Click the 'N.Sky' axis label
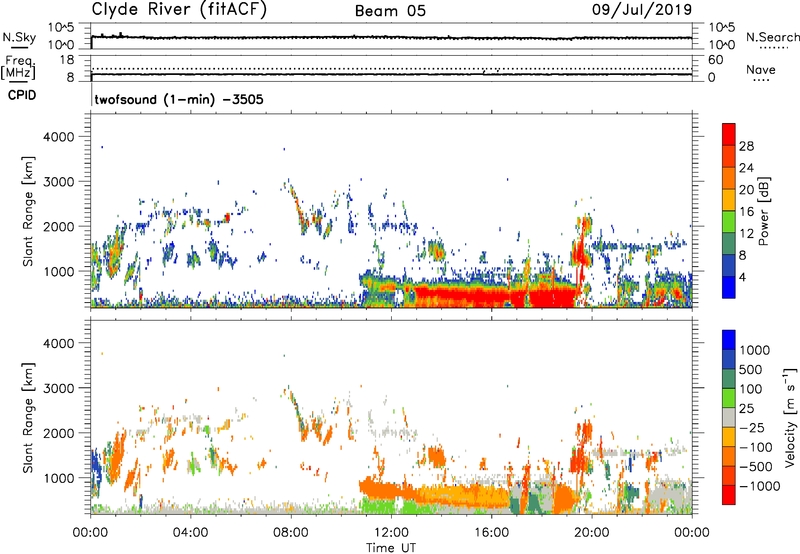Image resolution: width=800 pixels, height=554 pixels. 19,37
